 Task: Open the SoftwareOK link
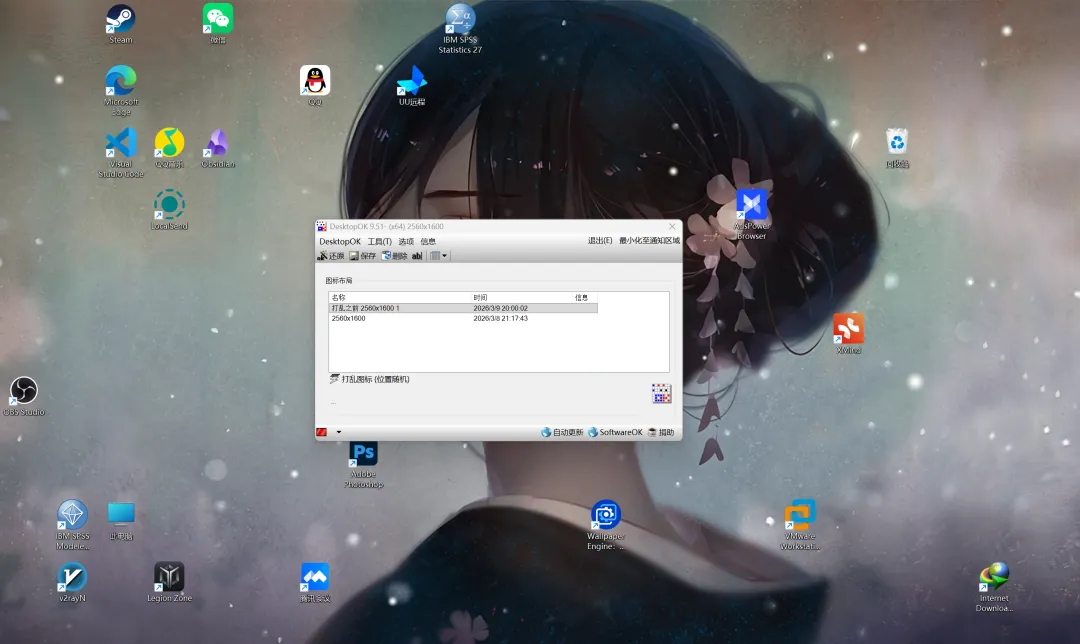coord(615,432)
